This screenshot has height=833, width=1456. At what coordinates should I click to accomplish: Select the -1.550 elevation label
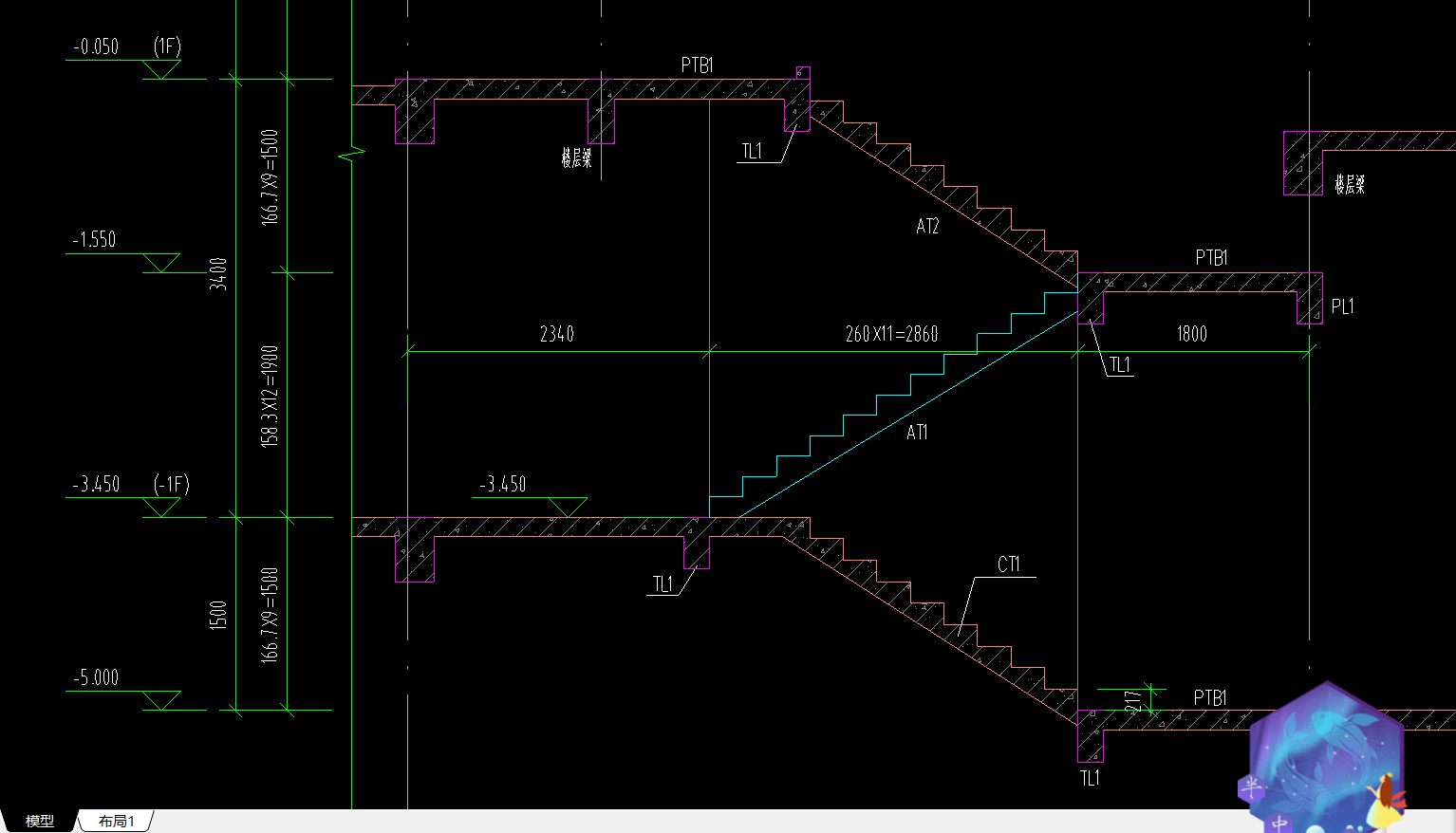(94, 239)
